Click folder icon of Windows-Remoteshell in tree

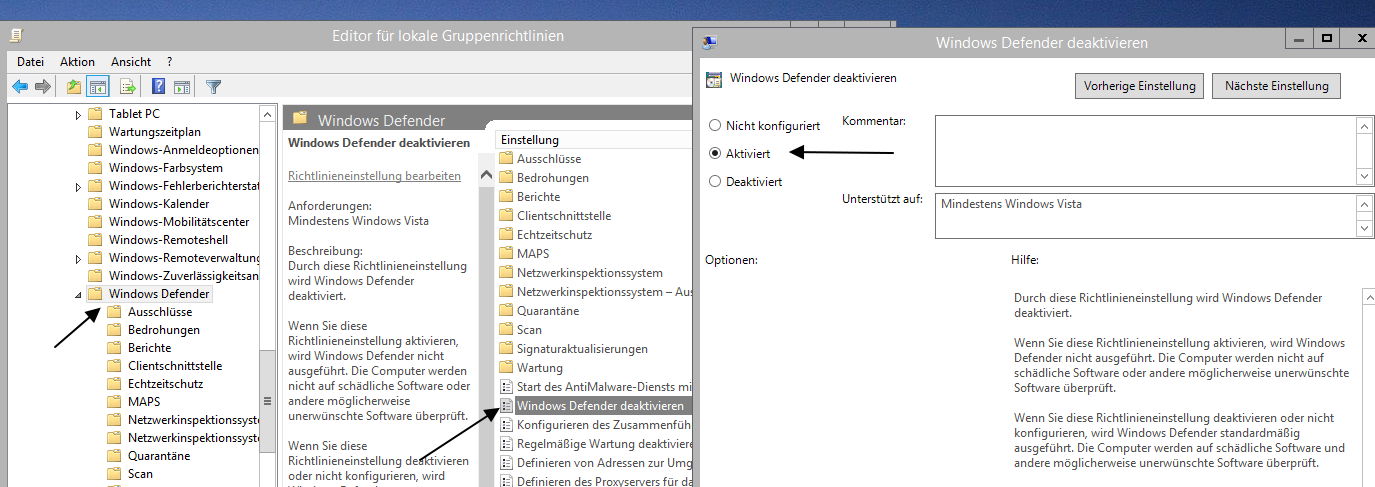(x=95, y=240)
